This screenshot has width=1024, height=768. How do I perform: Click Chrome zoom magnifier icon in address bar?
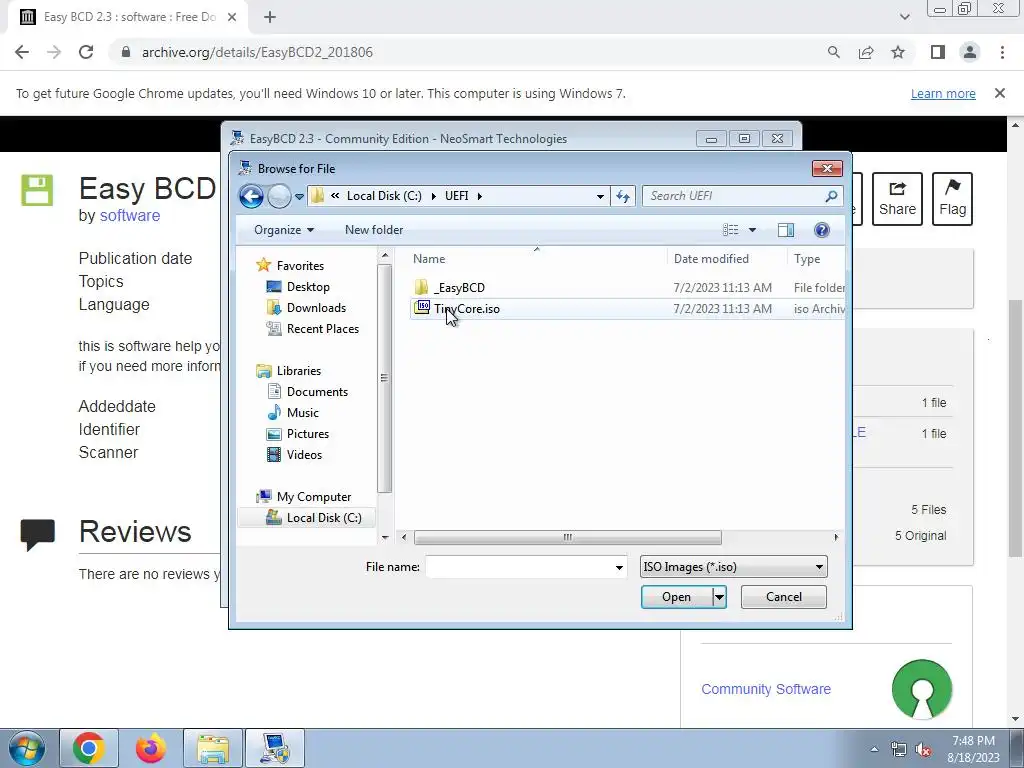(x=833, y=52)
